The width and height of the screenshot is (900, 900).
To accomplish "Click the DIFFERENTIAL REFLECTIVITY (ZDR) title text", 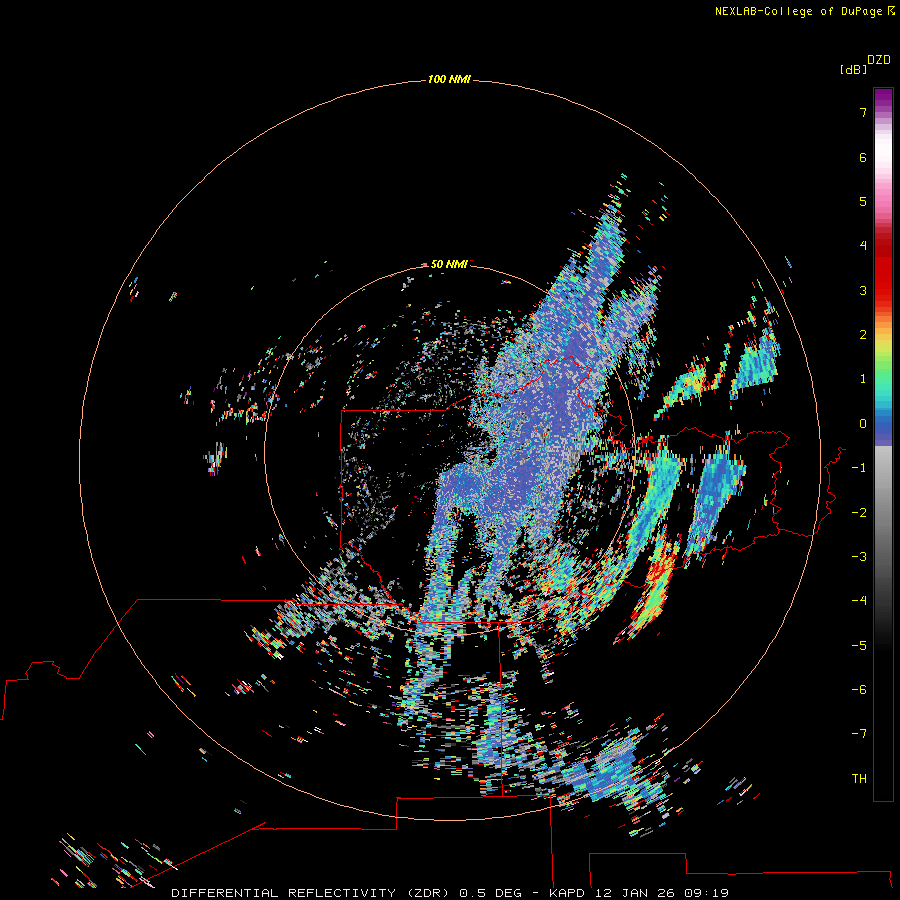I will (x=311, y=893).
